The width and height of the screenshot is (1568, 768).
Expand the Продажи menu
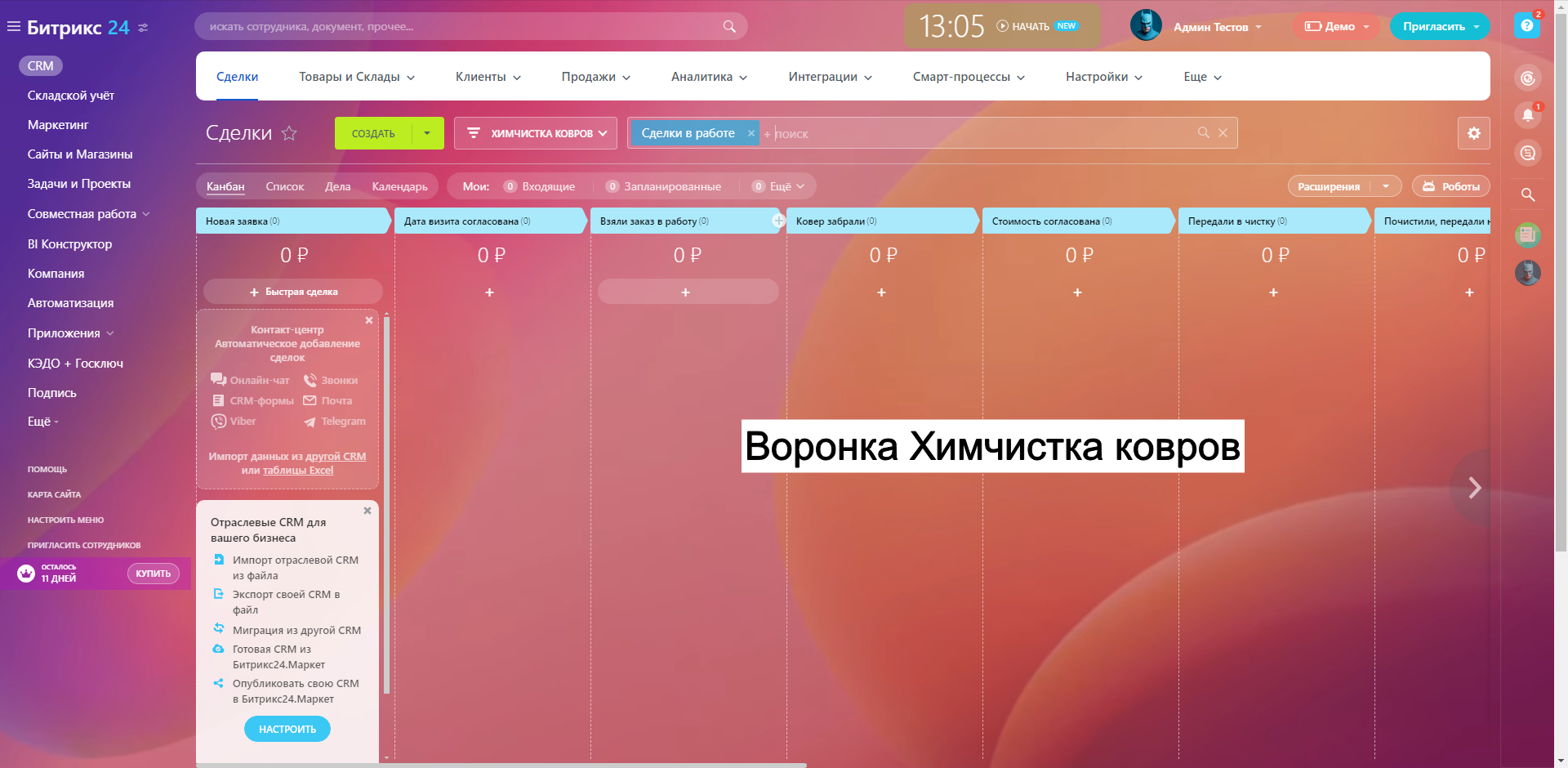[x=596, y=77]
